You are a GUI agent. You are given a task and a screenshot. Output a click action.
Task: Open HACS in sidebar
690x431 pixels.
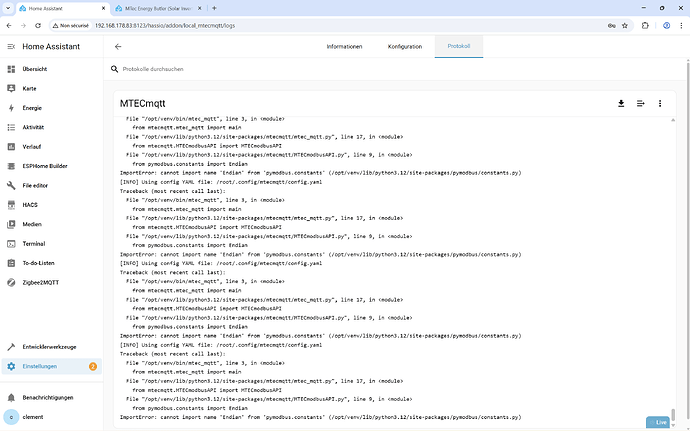[x=51, y=205]
